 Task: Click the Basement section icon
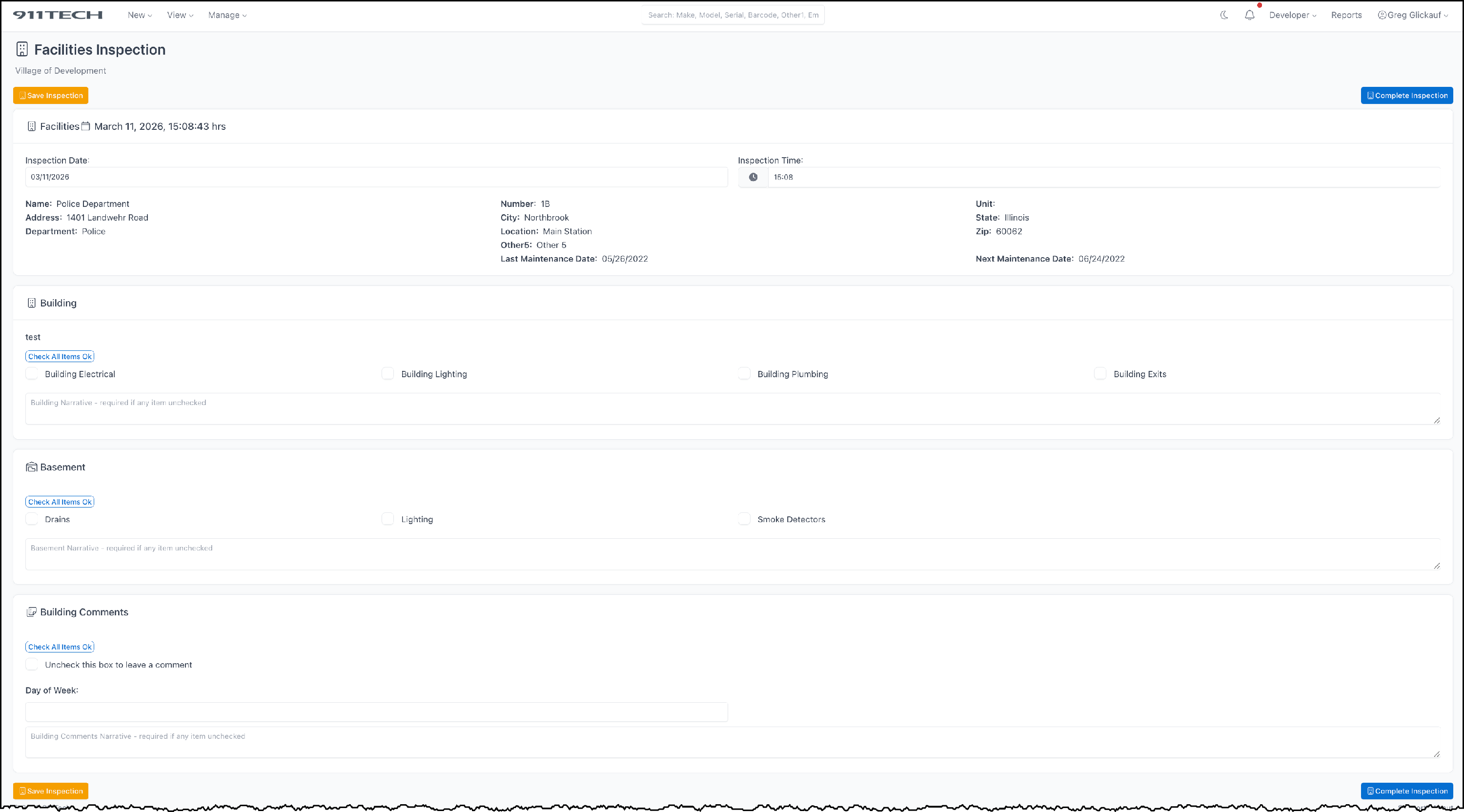pyautogui.click(x=31, y=467)
